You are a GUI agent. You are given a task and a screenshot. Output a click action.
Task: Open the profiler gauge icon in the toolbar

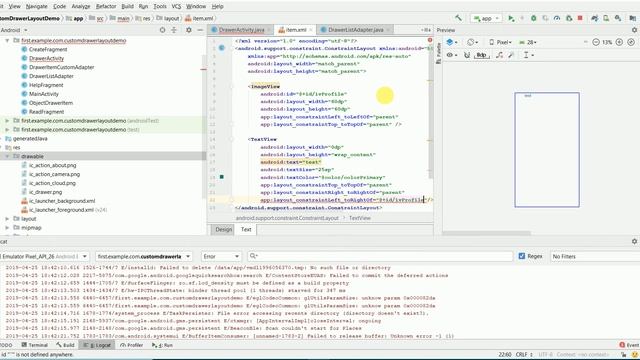coord(557,18)
